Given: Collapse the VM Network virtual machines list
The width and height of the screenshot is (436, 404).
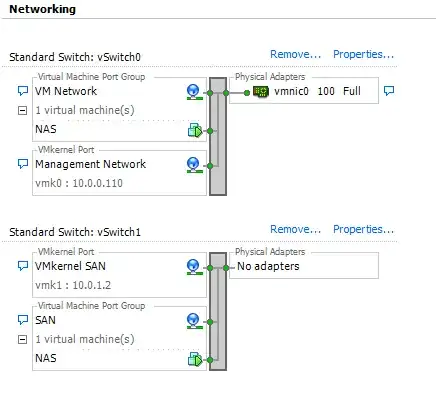Looking at the screenshot, I should (x=22, y=110).
